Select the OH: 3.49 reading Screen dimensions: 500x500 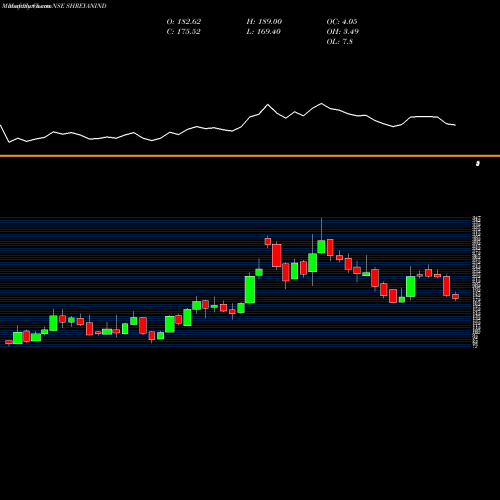(343, 31)
